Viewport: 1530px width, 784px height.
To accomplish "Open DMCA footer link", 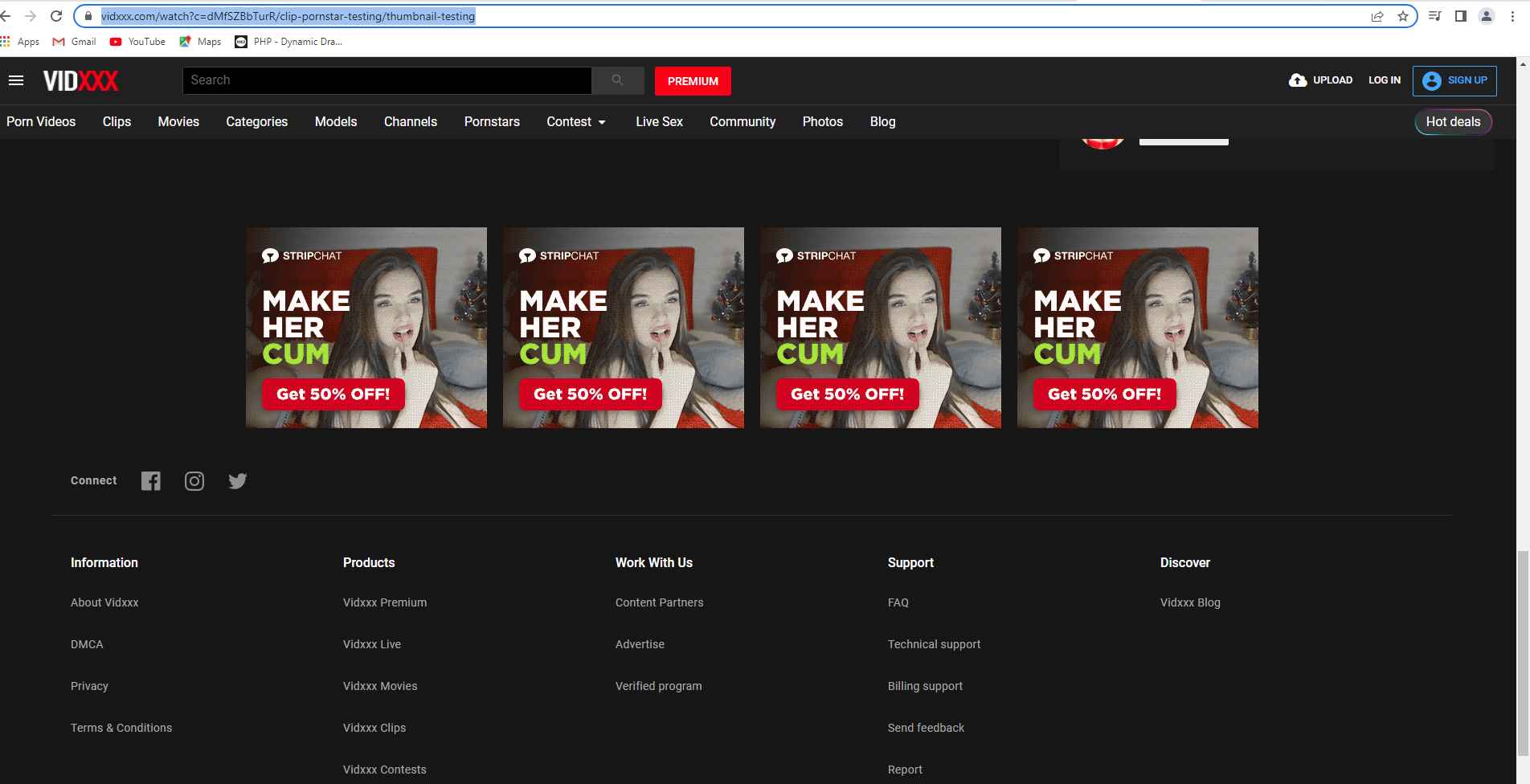I will click(87, 644).
